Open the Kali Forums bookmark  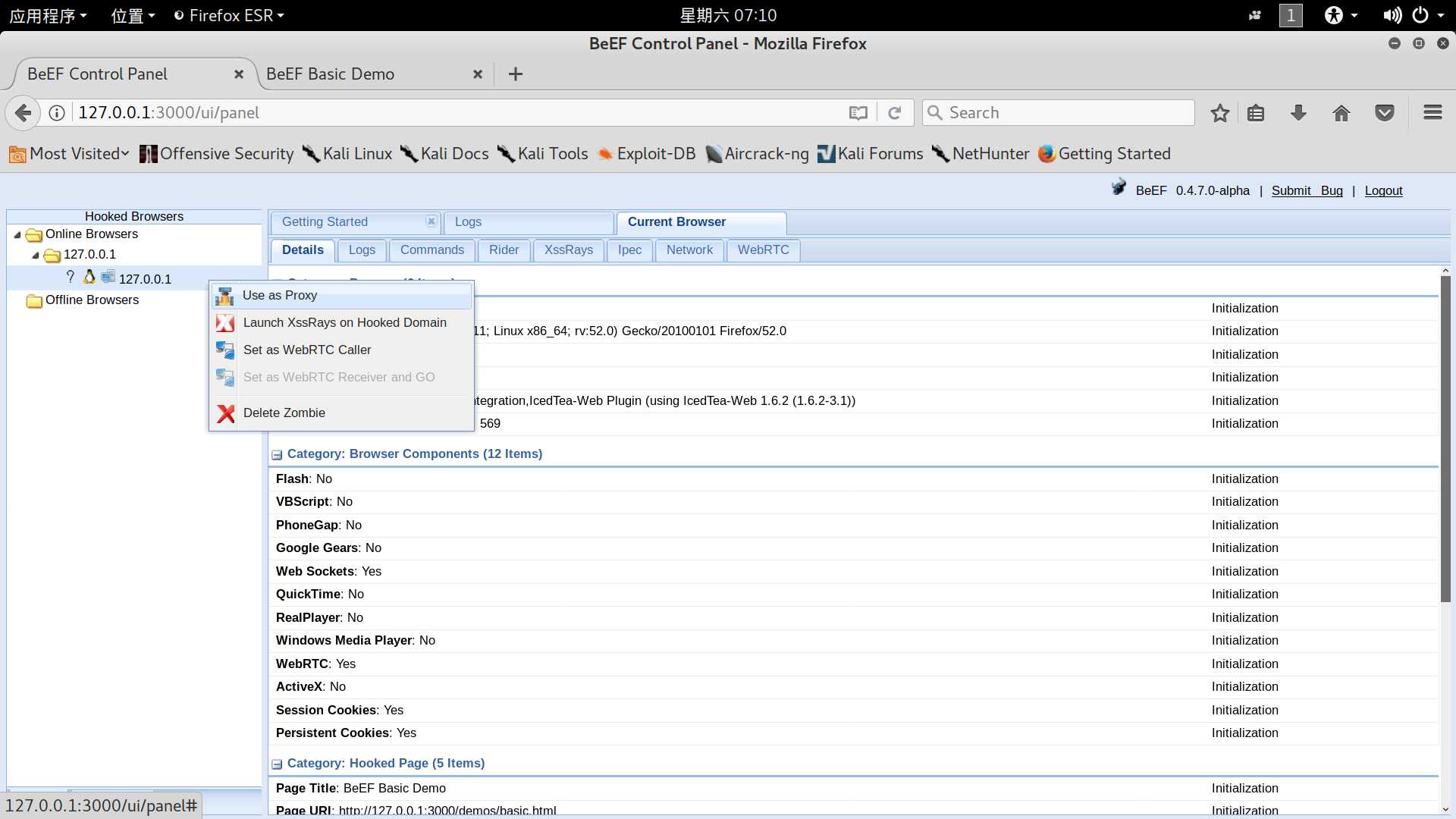871,154
